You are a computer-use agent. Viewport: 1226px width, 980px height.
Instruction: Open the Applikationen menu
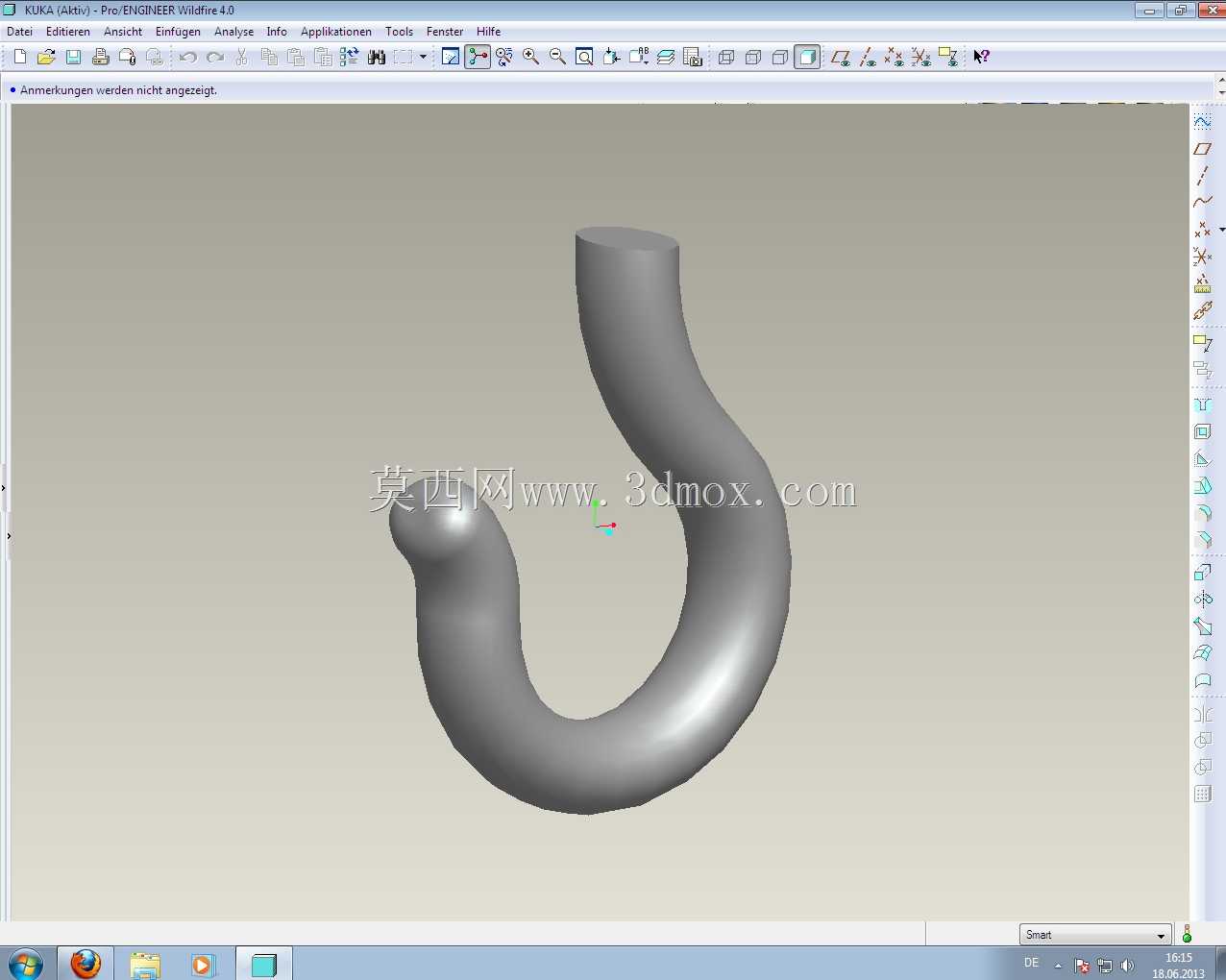pyautogui.click(x=336, y=32)
